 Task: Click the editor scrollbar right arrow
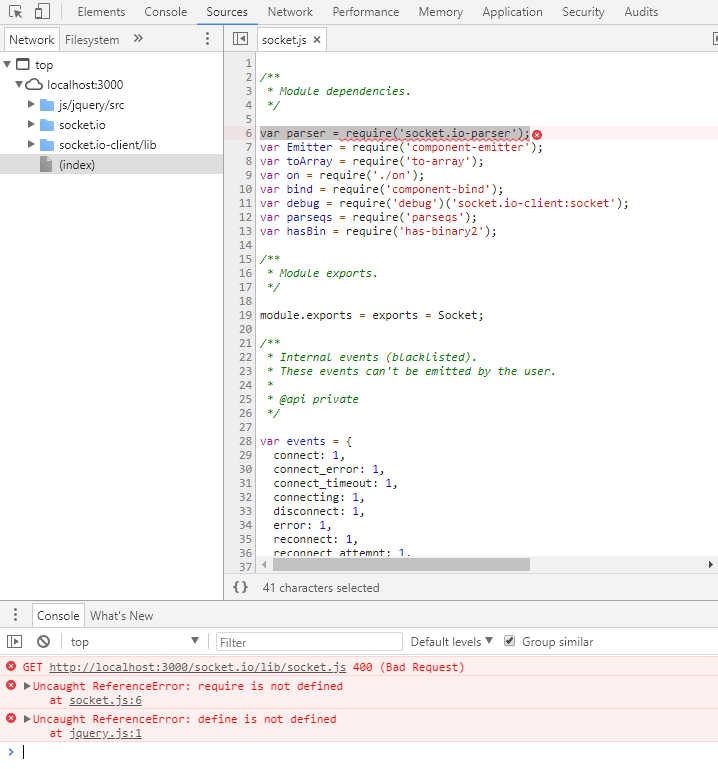click(711, 564)
